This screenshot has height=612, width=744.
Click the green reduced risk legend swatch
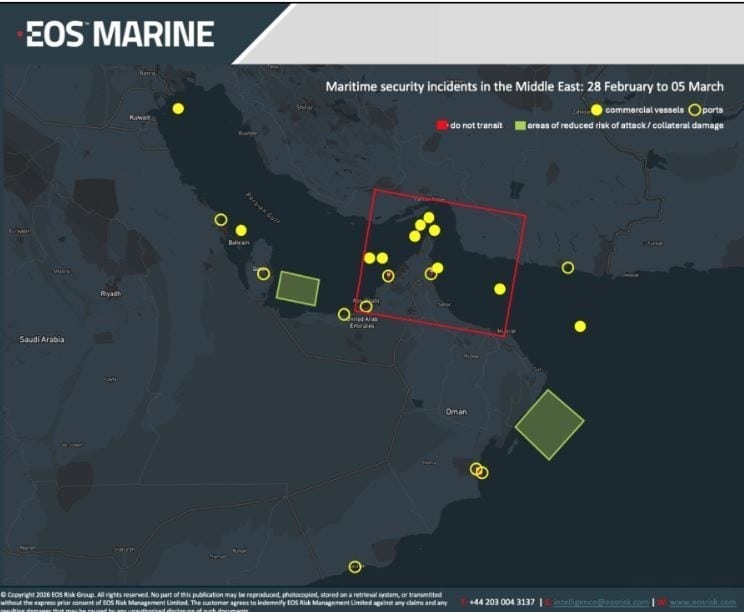coord(519,126)
